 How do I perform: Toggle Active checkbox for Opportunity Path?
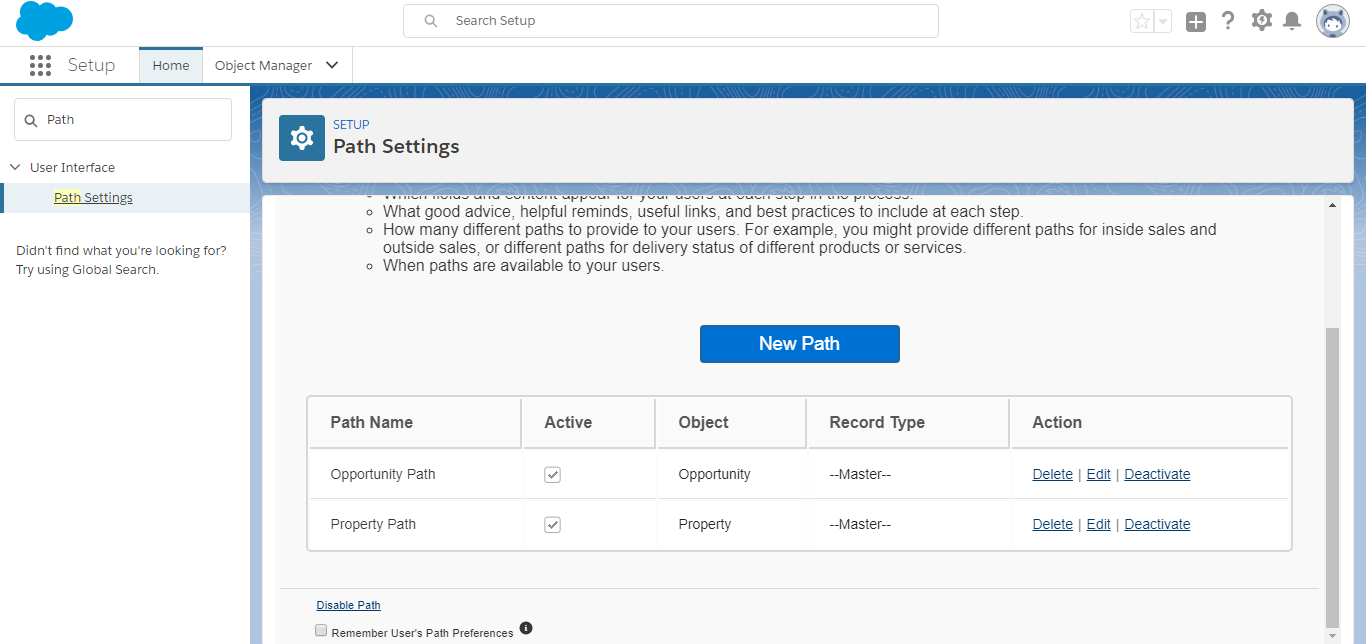[552, 475]
